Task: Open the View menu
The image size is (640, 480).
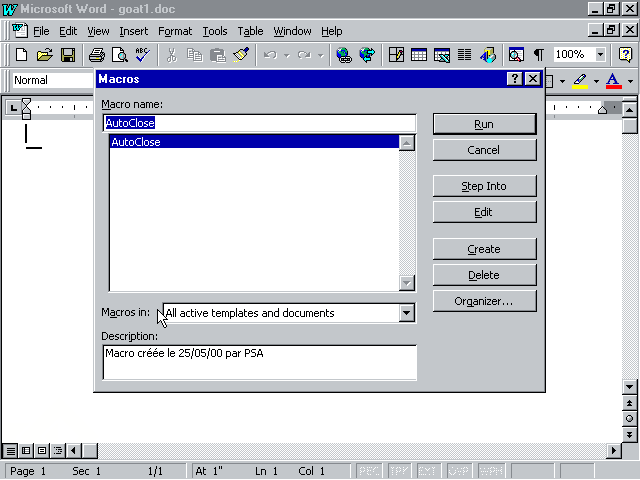Action: (98, 31)
